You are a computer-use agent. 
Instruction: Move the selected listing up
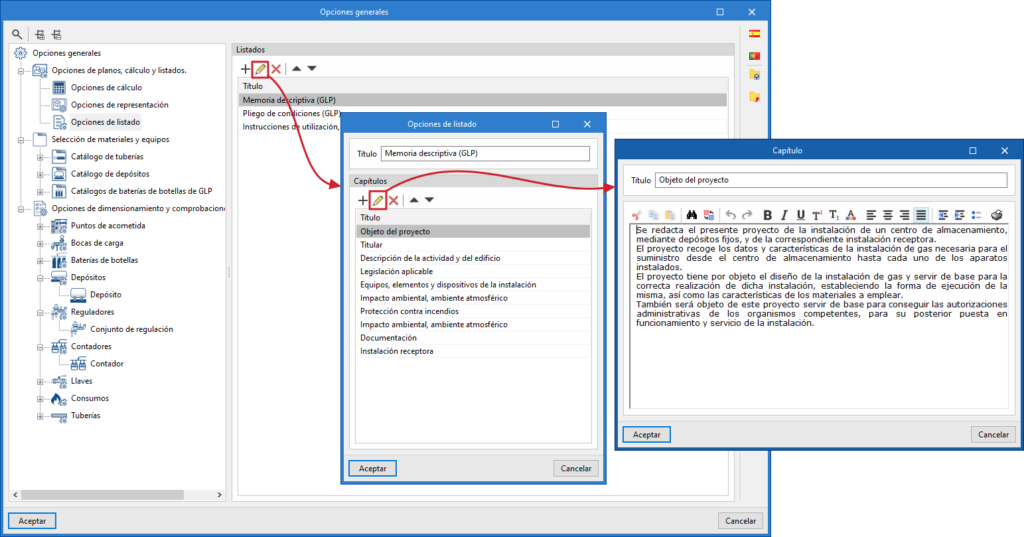tap(296, 69)
